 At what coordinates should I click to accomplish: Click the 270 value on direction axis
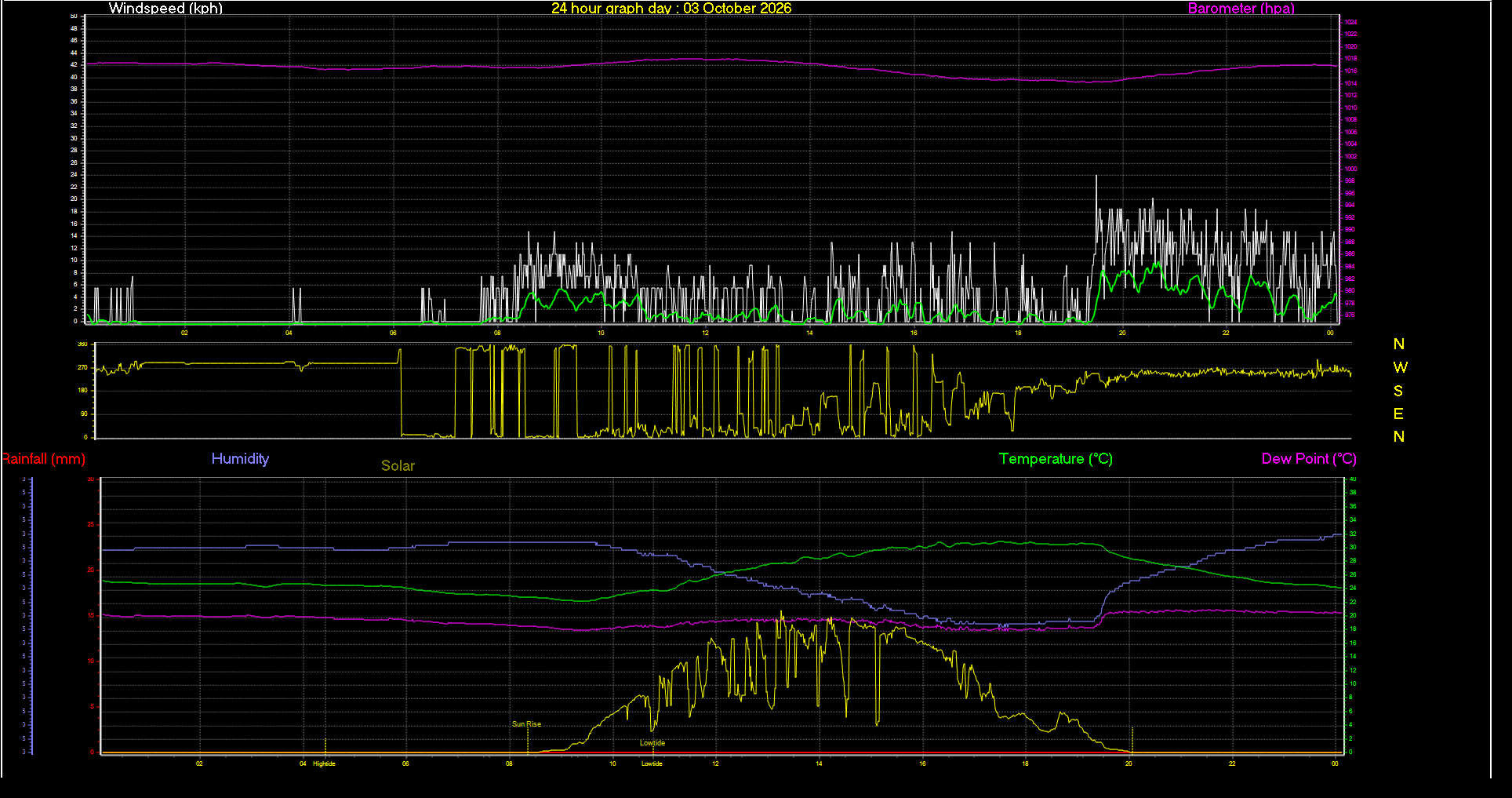[x=82, y=367]
